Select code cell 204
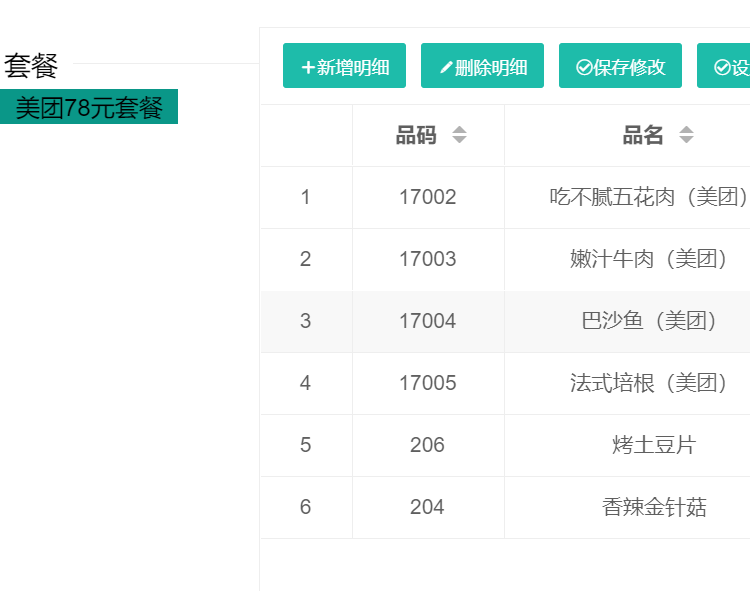750x591 pixels. (x=428, y=507)
